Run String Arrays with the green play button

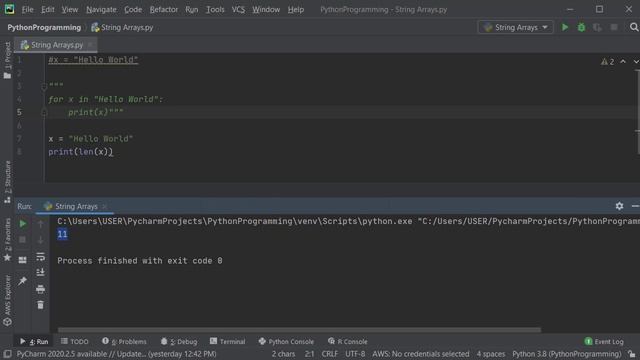click(565, 27)
